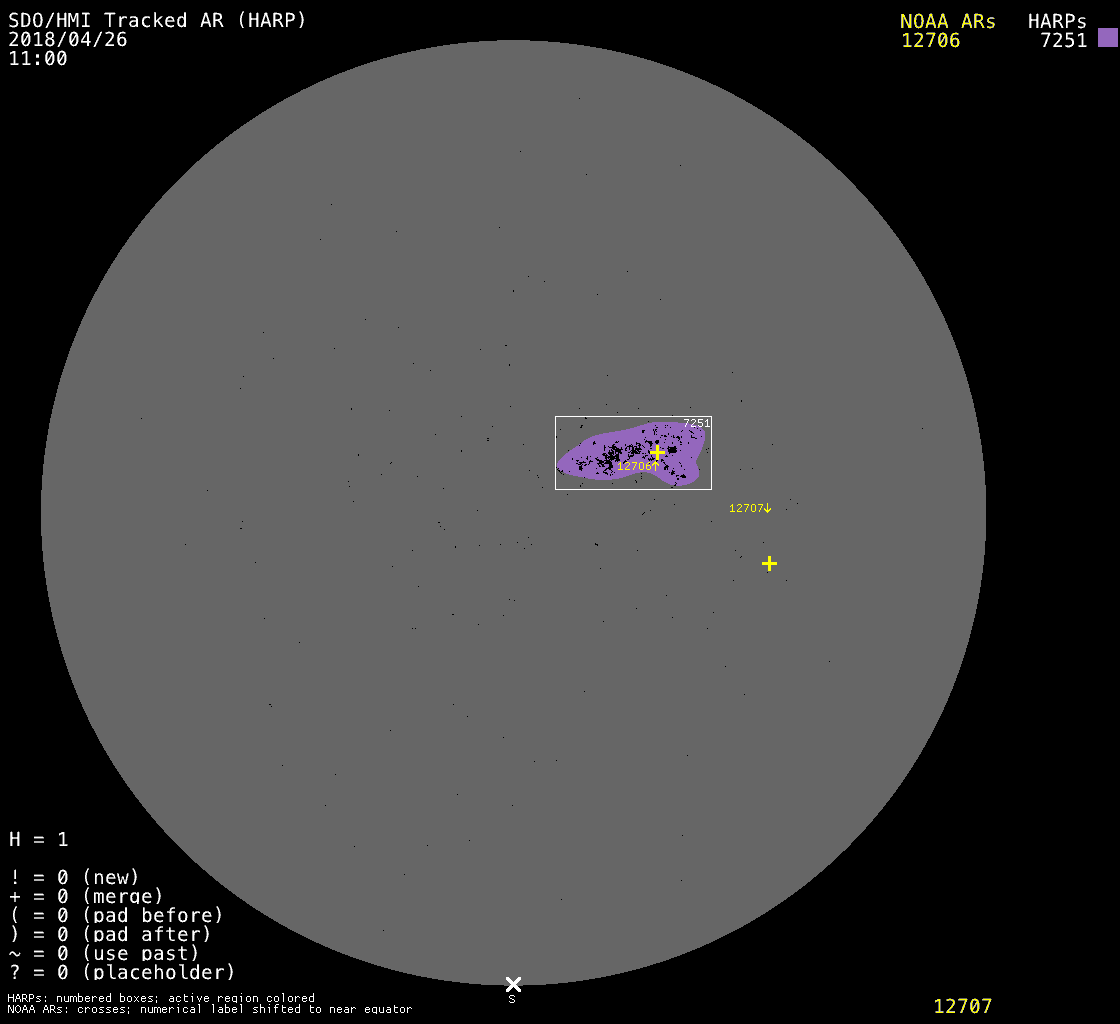This screenshot has height=1024, width=1120.
Task: Click the HARPs header
Action: [1057, 21]
